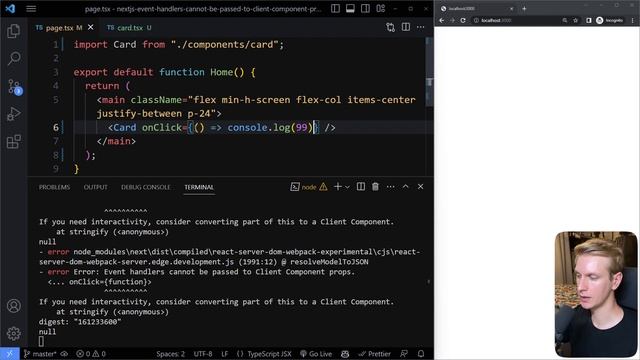Toggle bottom panel layout icon

pyautogui.click(x=350, y=9)
